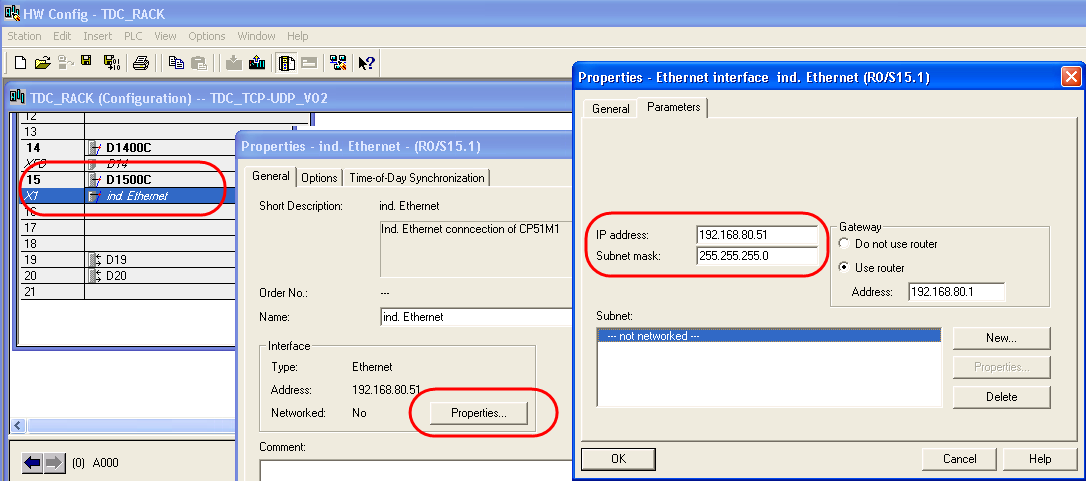Click the Name field containing ind. Ethernet
This screenshot has width=1086, height=481.
[477, 317]
